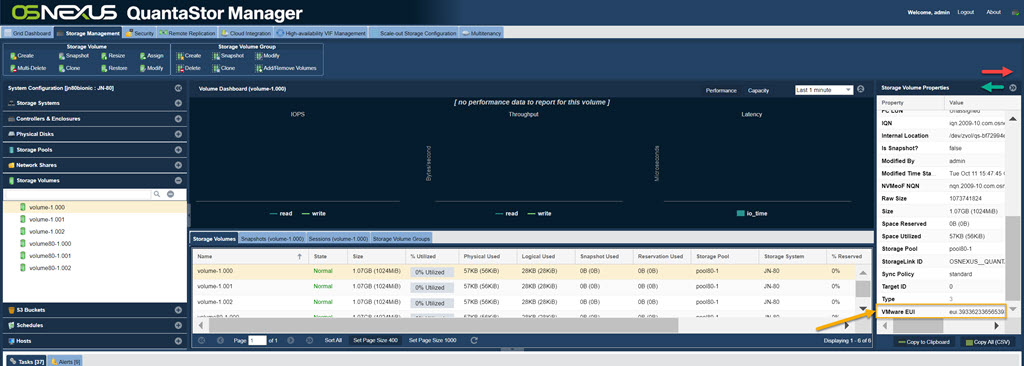Screen dimensions: 1024x366
Task: Expand the Hosts section
Action: tap(178, 341)
